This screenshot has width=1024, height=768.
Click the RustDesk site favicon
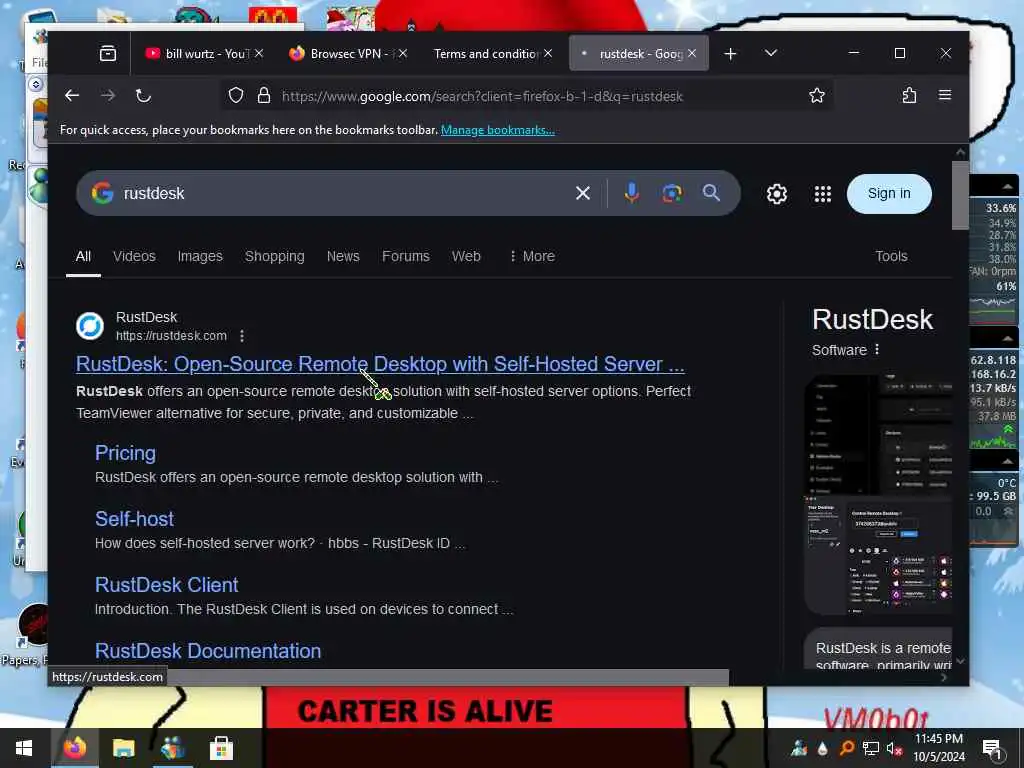pos(90,326)
